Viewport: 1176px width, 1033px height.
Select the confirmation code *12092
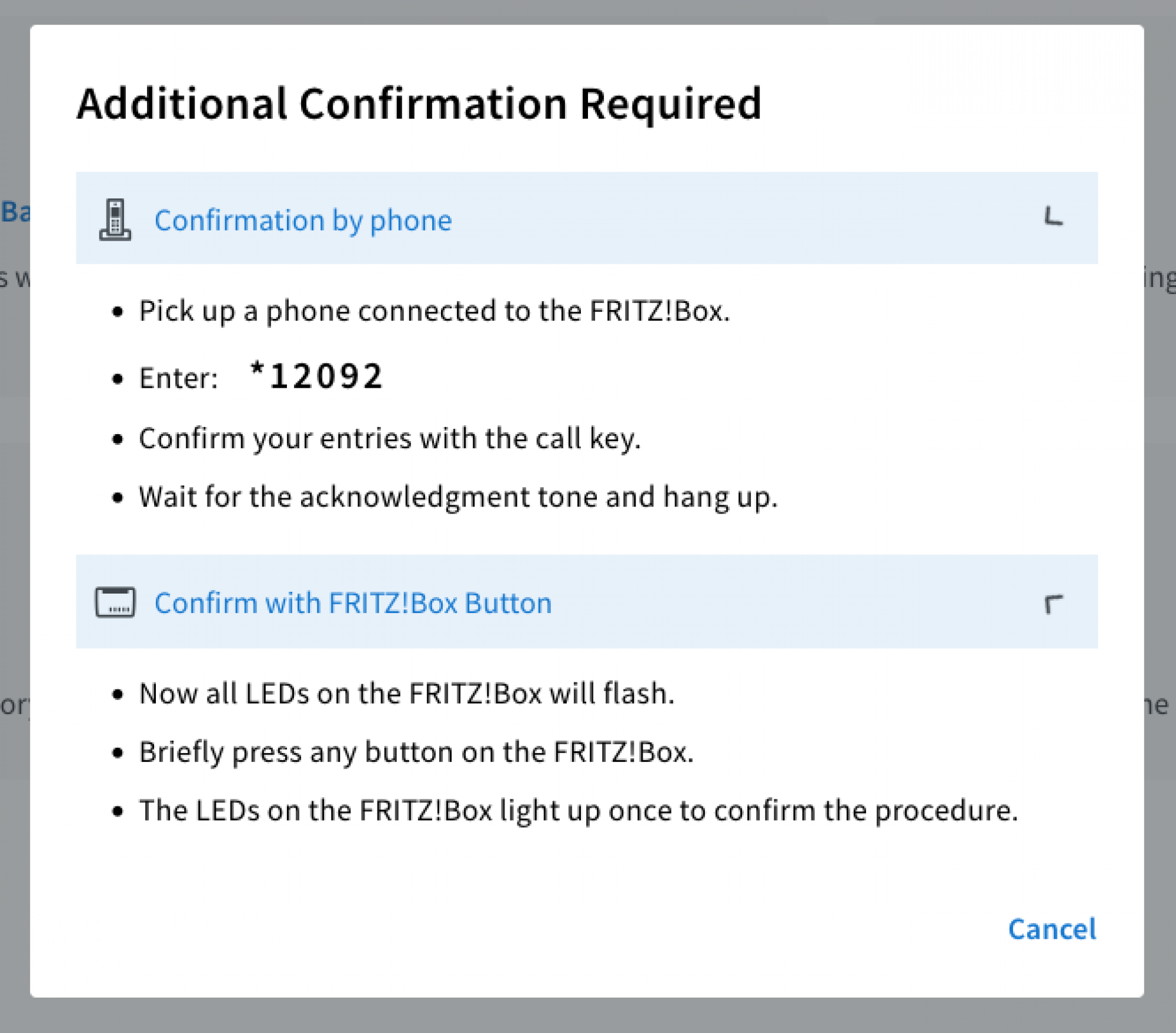(316, 375)
